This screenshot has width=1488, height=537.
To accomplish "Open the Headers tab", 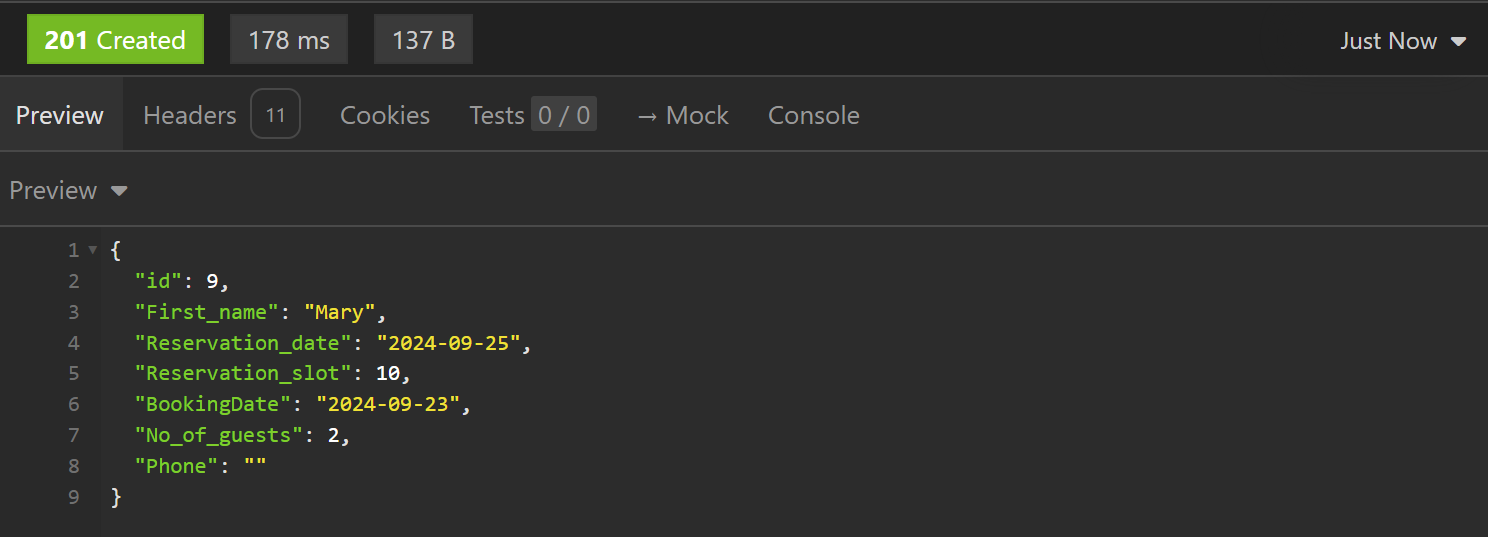I will click(190, 115).
